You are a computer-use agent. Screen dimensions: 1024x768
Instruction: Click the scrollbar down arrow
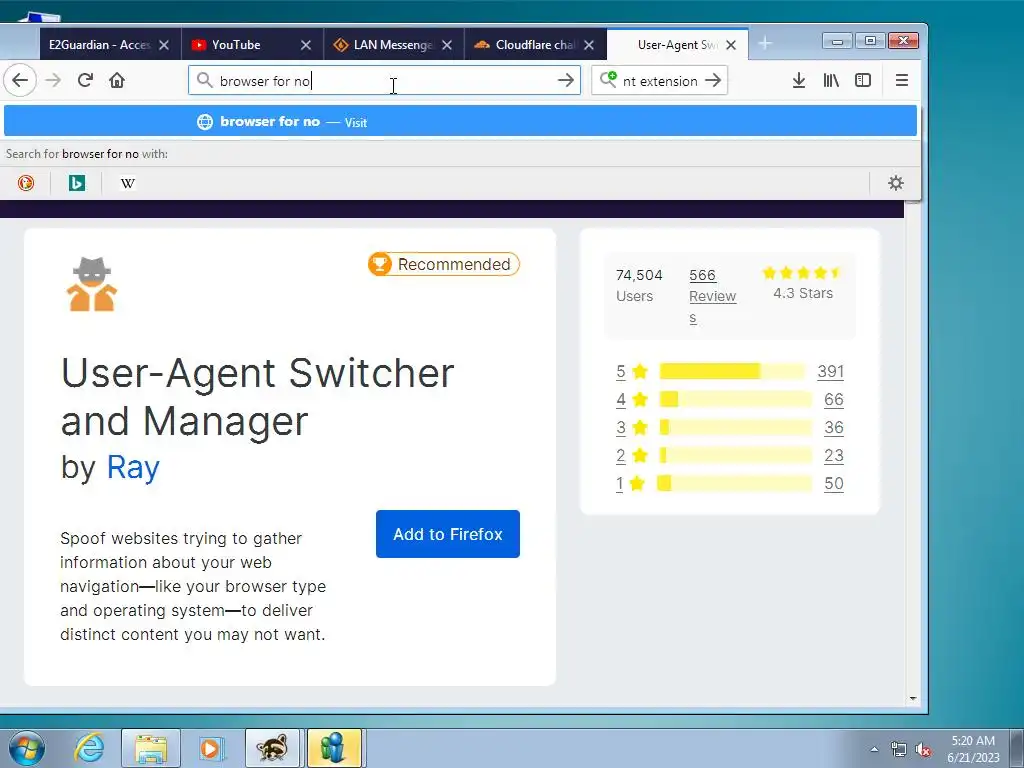912,699
